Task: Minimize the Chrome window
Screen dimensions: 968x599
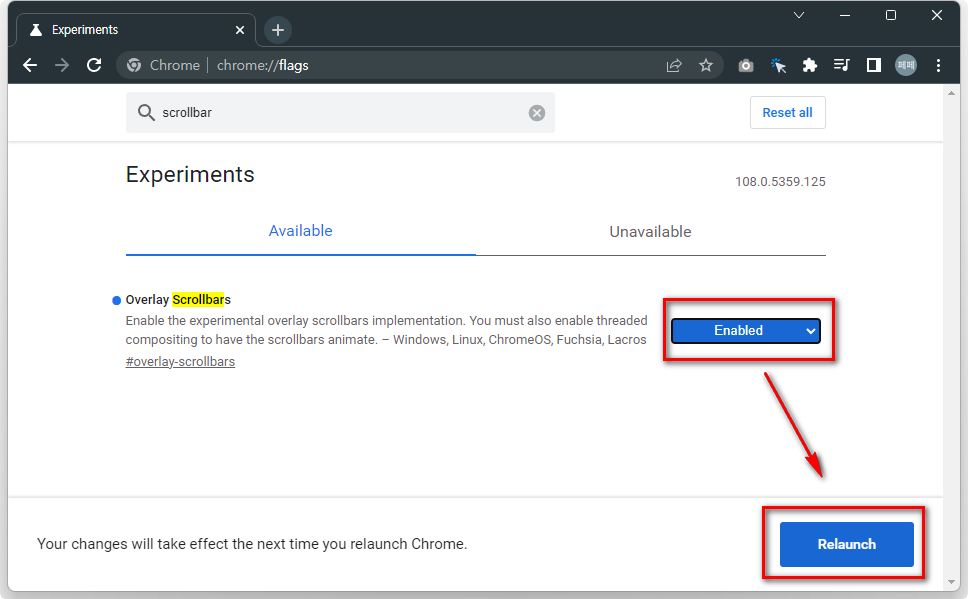Action: (x=845, y=15)
